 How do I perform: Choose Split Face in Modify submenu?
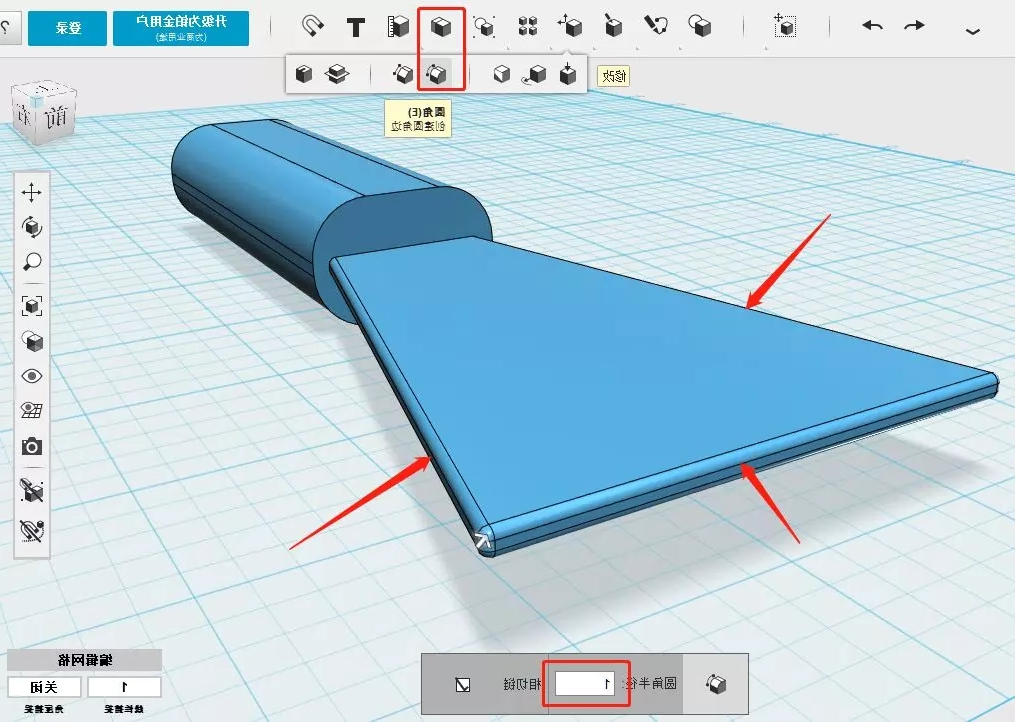coord(502,74)
